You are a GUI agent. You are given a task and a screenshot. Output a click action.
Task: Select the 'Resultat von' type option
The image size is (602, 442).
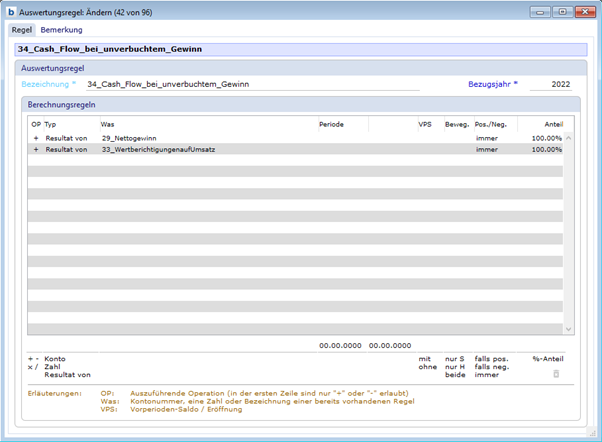pyautogui.click(x=68, y=374)
